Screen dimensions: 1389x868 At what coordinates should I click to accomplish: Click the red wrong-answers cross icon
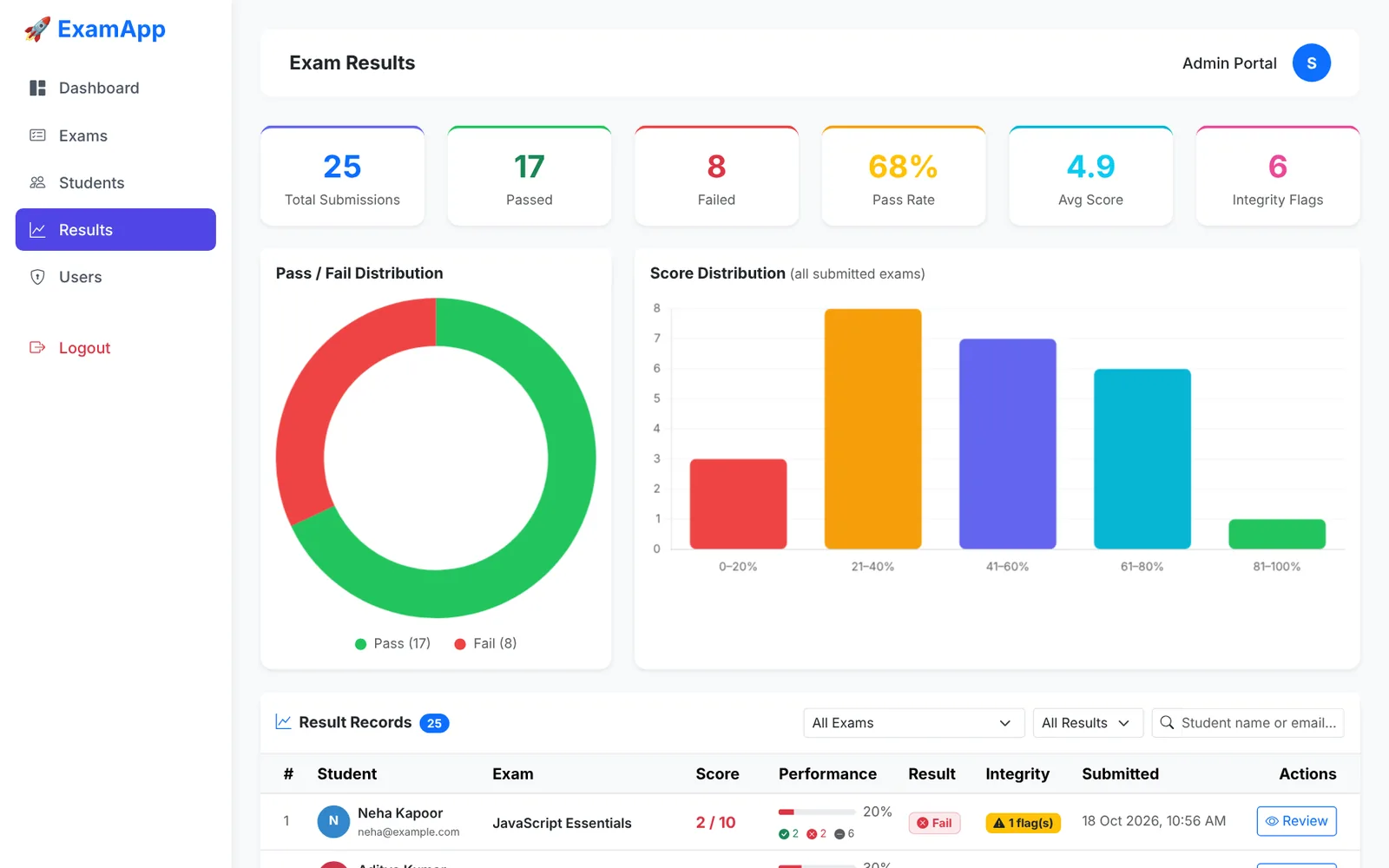[x=812, y=834]
